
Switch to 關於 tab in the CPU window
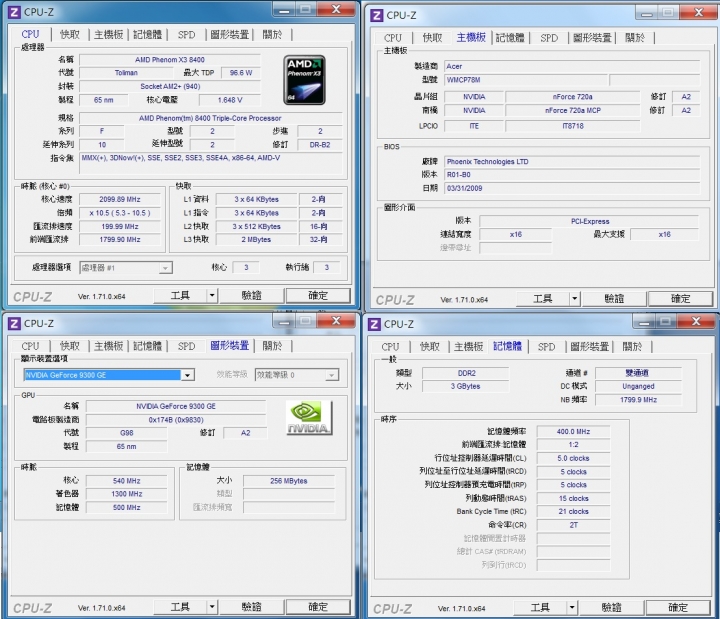click(x=272, y=34)
